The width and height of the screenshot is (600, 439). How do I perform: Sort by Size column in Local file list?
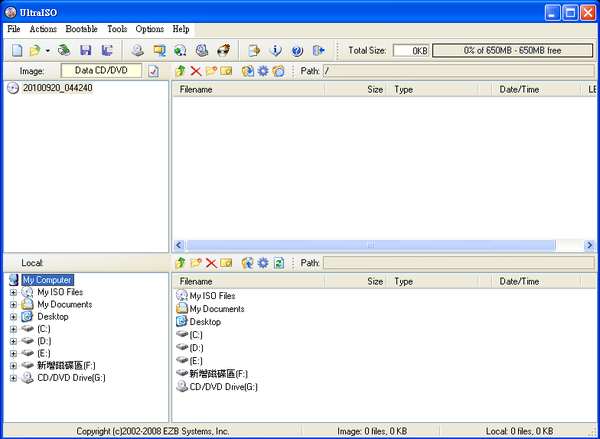click(x=355, y=281)
